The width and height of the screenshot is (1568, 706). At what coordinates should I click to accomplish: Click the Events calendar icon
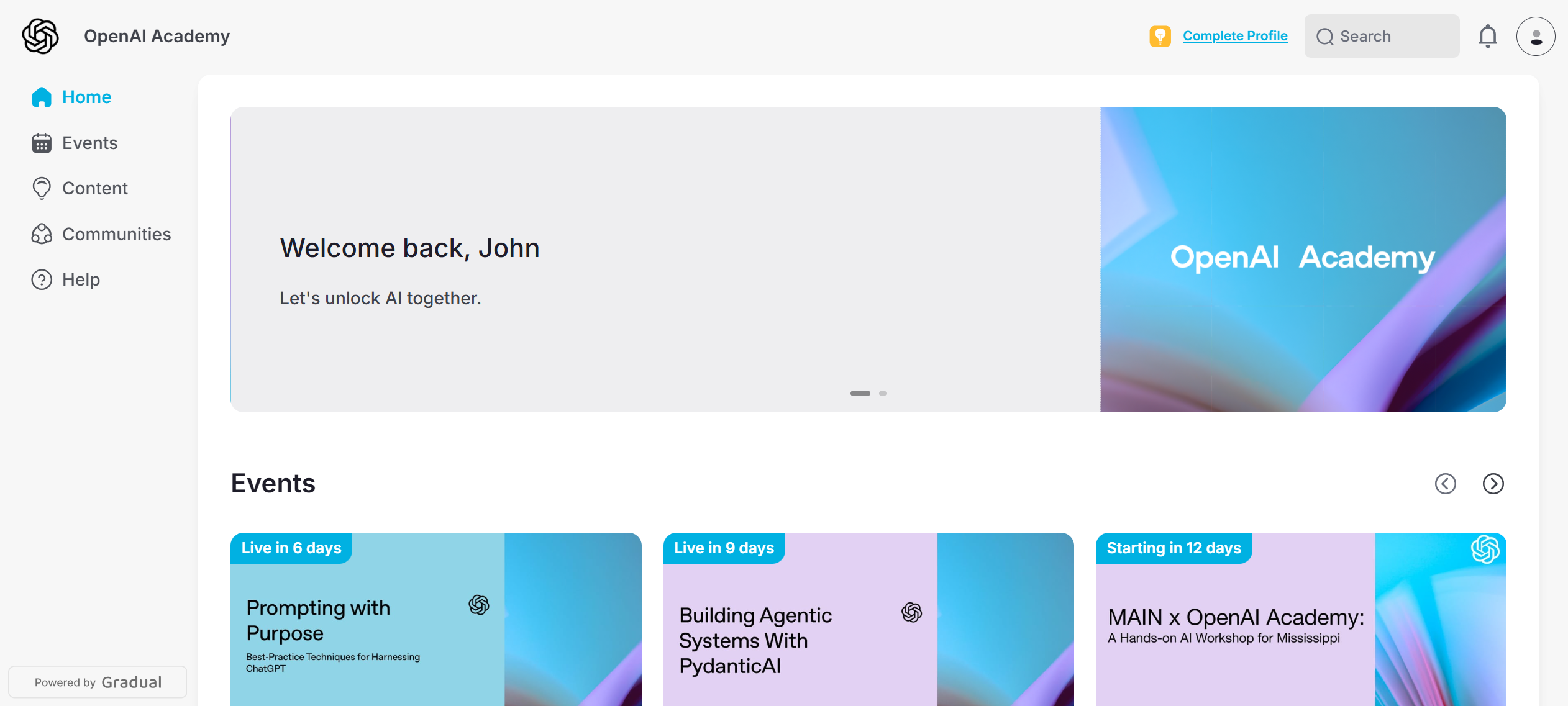click(42, 143)
